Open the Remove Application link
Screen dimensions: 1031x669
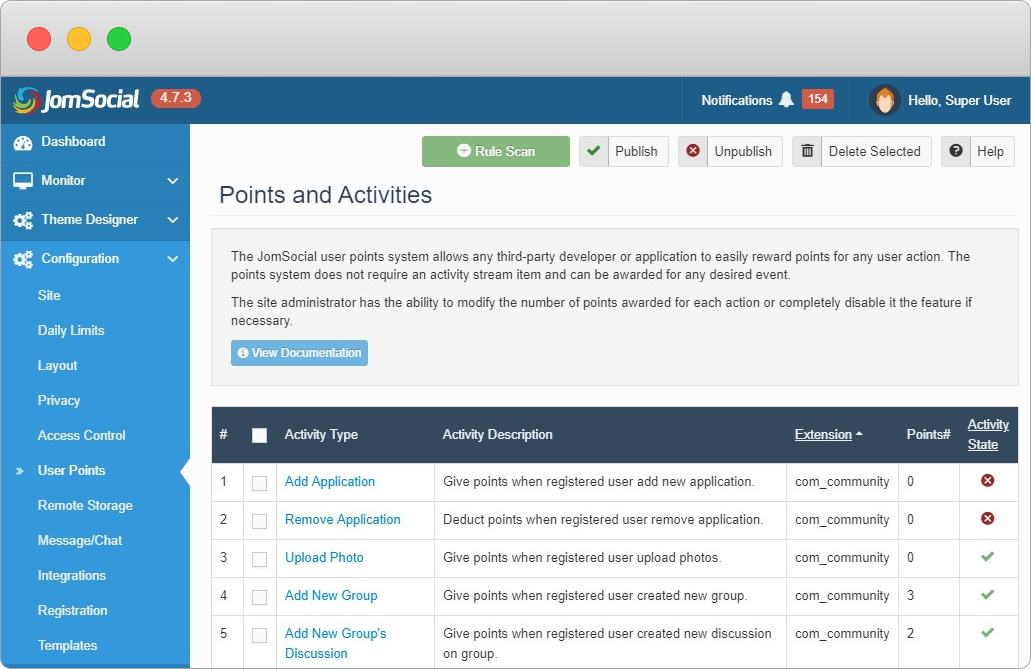click(x=343, y=520)
